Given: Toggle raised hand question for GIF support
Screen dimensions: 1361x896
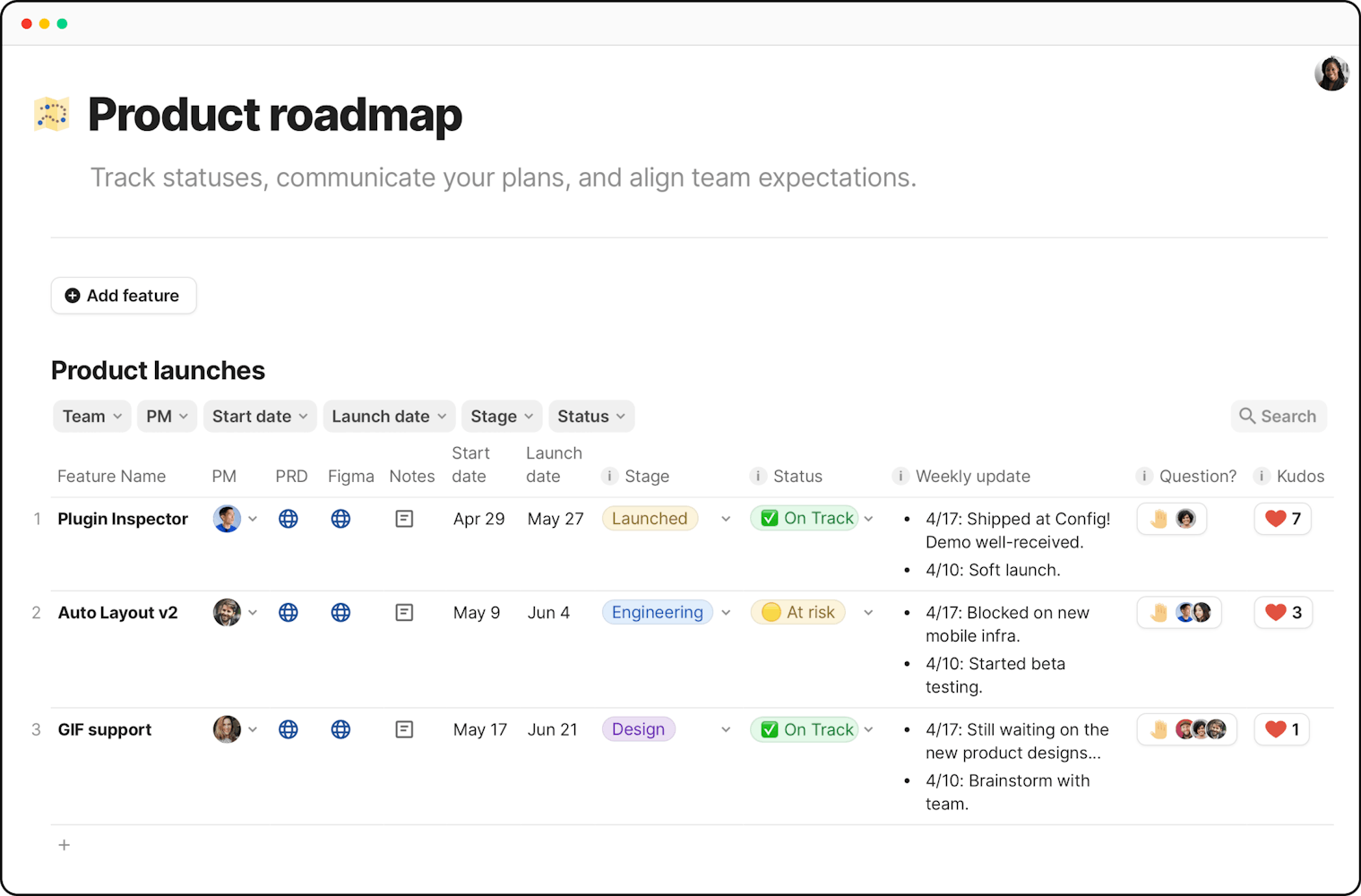Looking at the screenshot, I should pos(1159,730).
